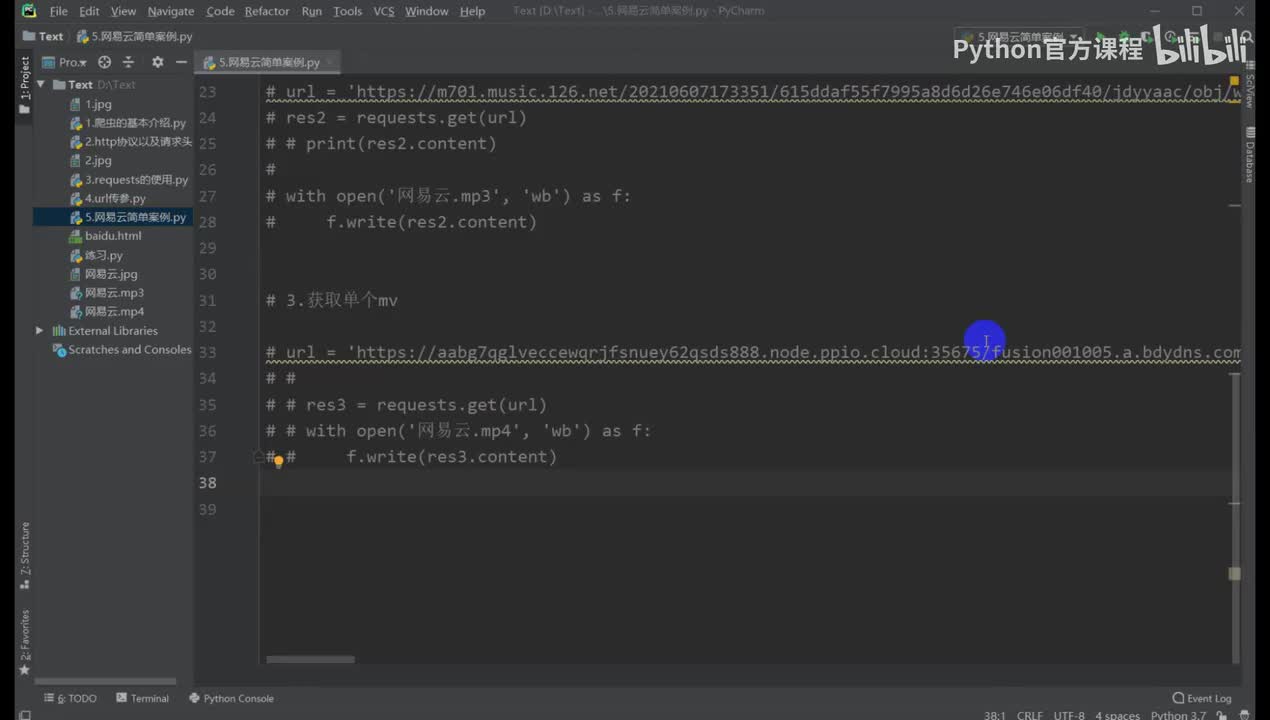Click the editor horizontal scrollbar thumb
The width and height of the screenshot is (1270, 720).
(310, 659)
